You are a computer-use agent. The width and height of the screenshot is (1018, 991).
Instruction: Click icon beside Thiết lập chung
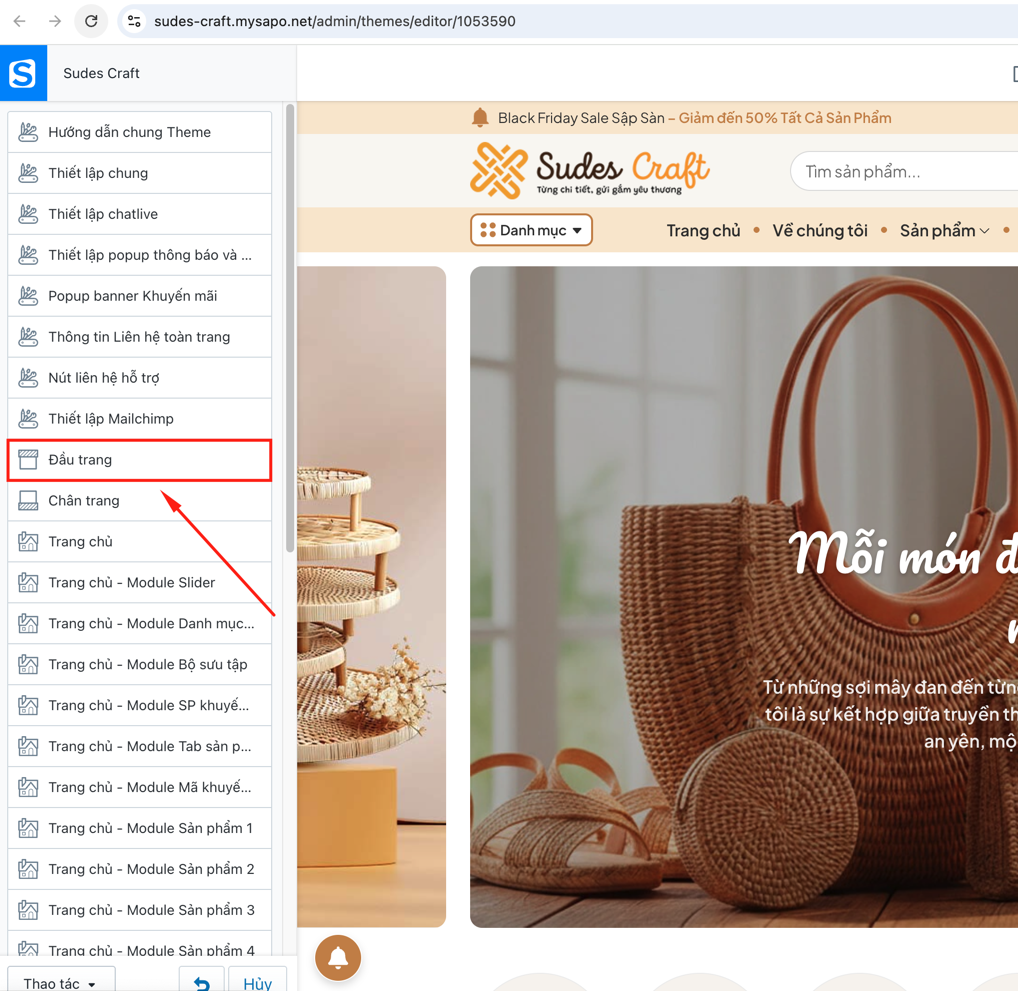click(x=28, y=173)
